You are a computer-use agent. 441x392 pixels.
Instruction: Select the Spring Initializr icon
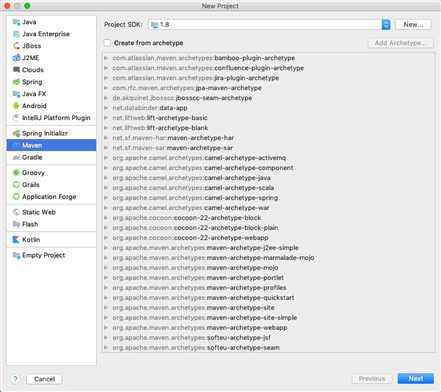[x=16, y=133]
